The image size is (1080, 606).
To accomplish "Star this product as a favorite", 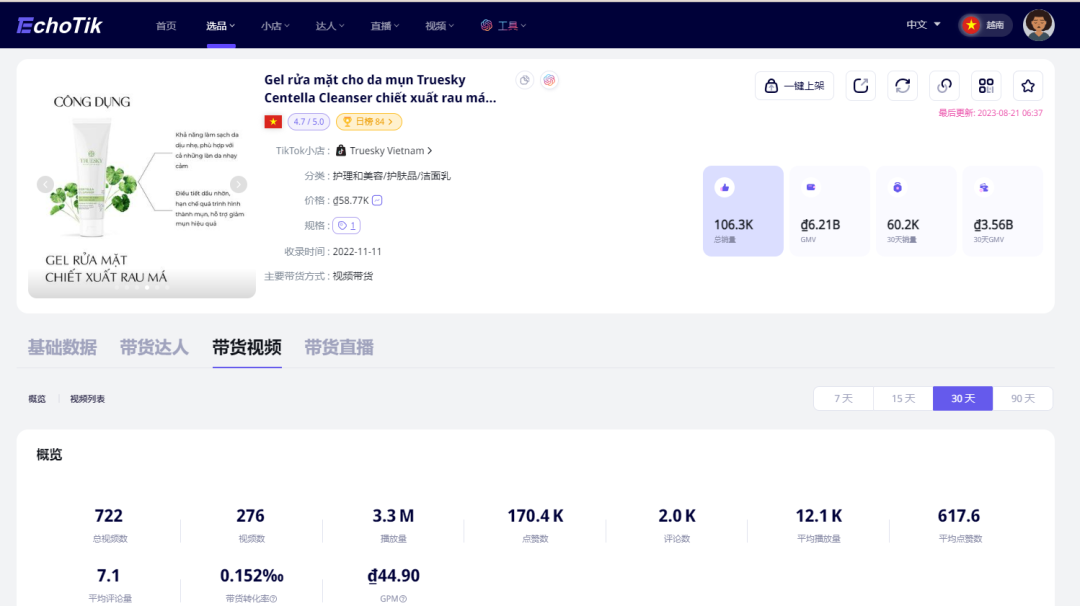I will [1030, 86].
